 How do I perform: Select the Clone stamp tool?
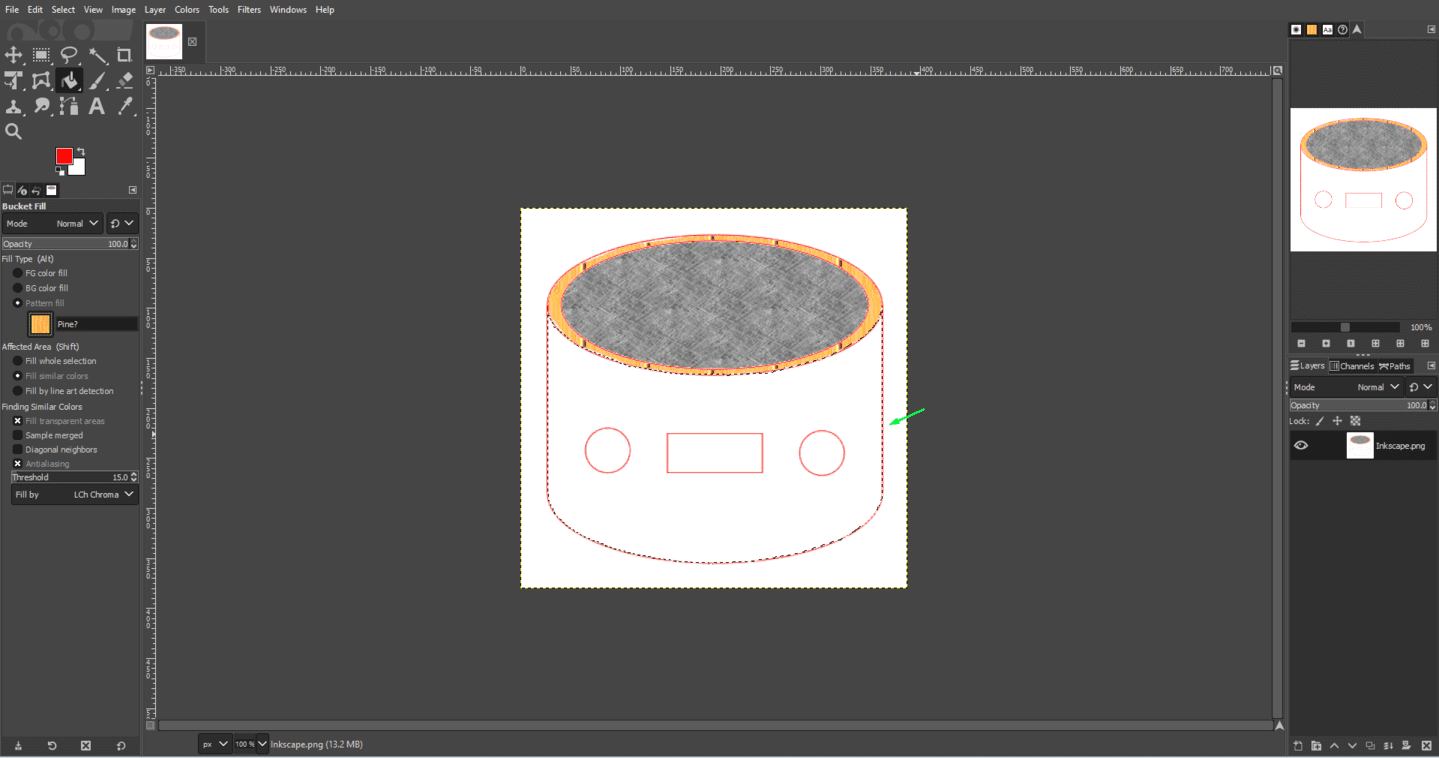(x=14, y=106)
